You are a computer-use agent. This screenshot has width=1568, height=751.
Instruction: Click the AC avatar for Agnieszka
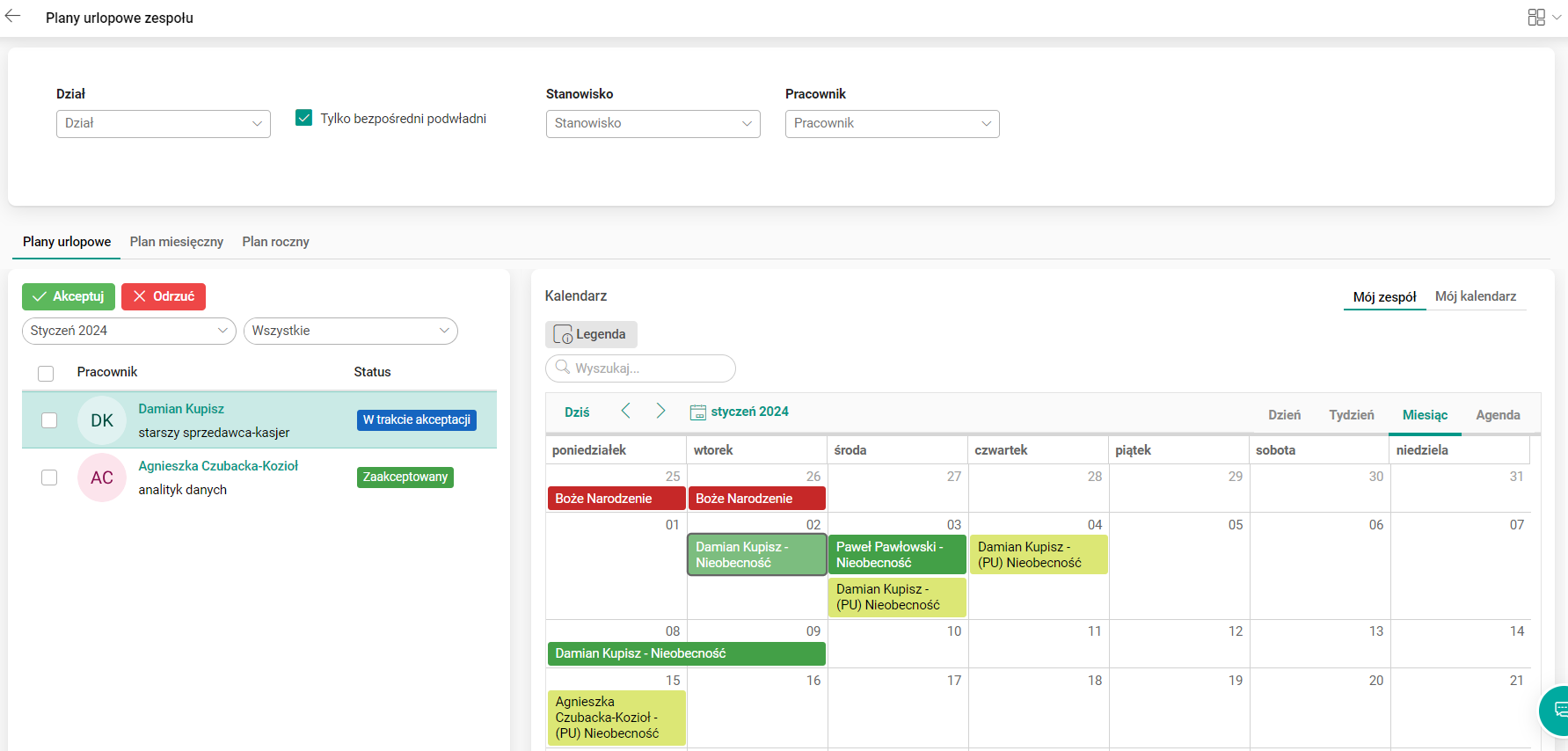[x=102, y=478]
